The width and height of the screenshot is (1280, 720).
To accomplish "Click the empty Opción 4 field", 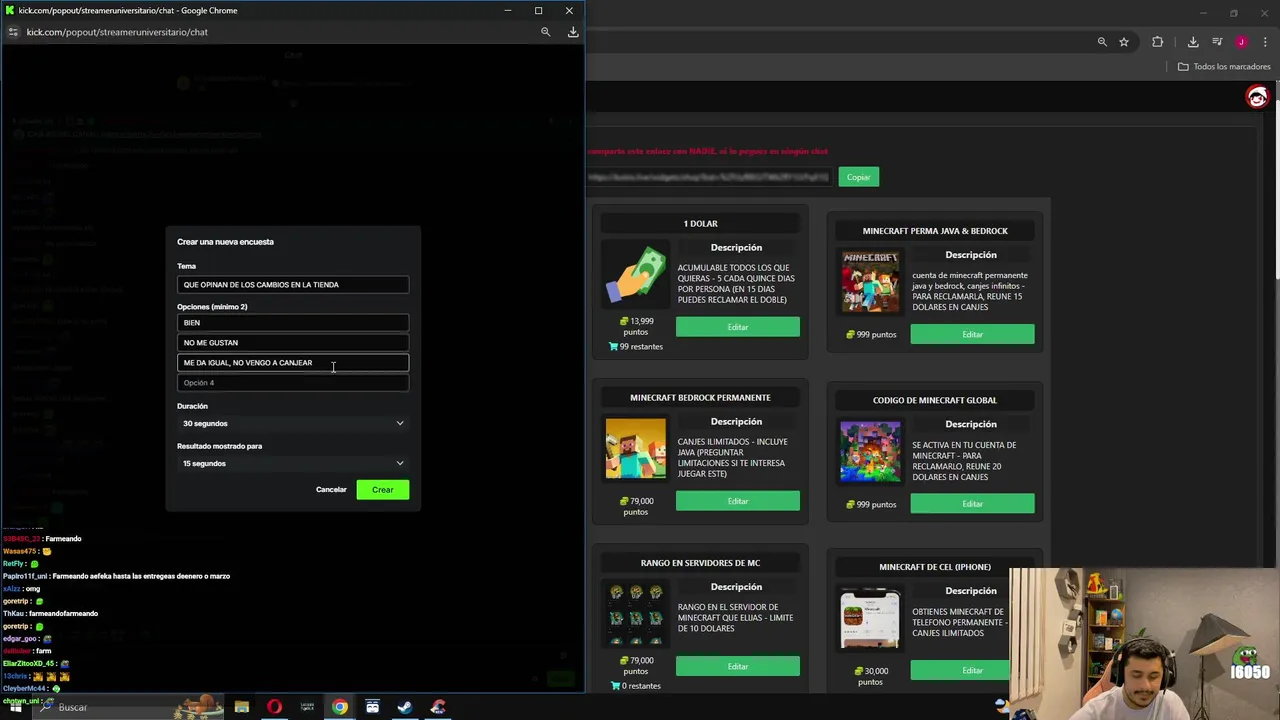I will coord(293,383).
